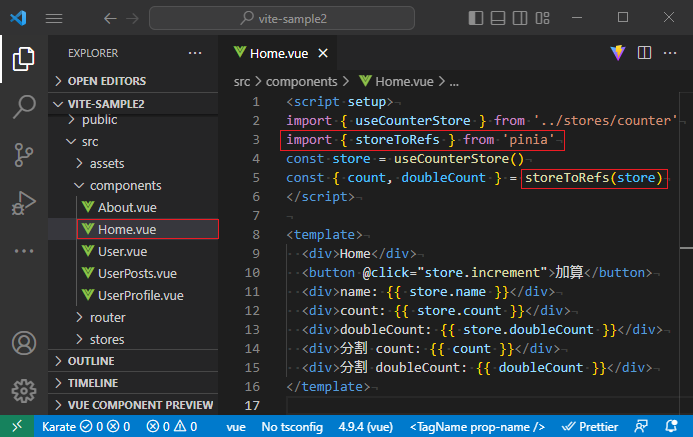Click the 4.9.4 (vue) version status item
This screenshot has width=693, height=437.
click(366, 426)
